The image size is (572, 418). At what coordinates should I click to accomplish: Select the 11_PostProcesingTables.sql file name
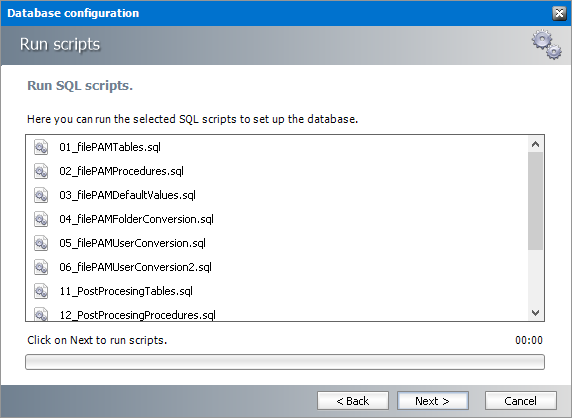126,291
